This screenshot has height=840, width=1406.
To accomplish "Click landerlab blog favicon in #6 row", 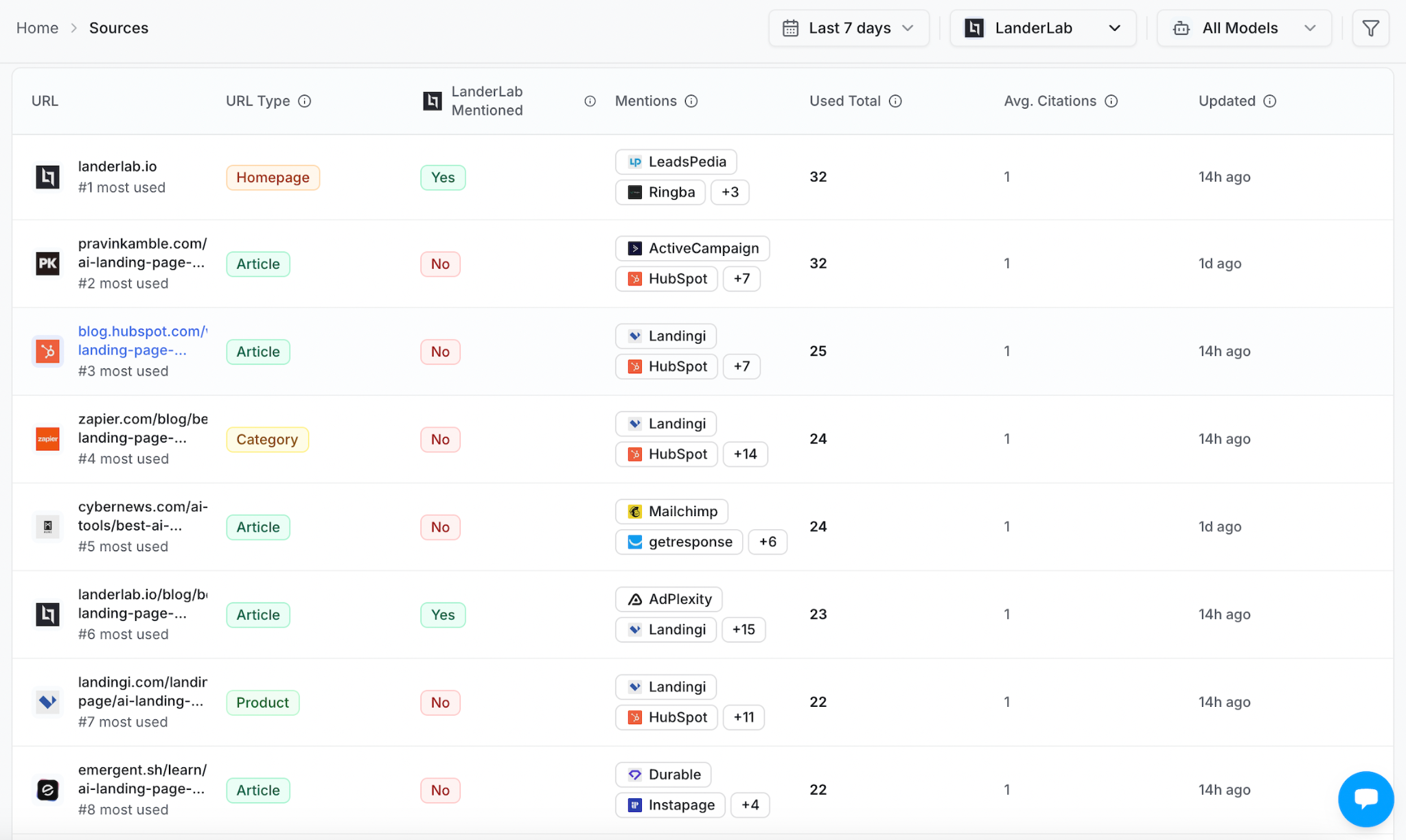I will pyautogui.click(x=47, y=614).
